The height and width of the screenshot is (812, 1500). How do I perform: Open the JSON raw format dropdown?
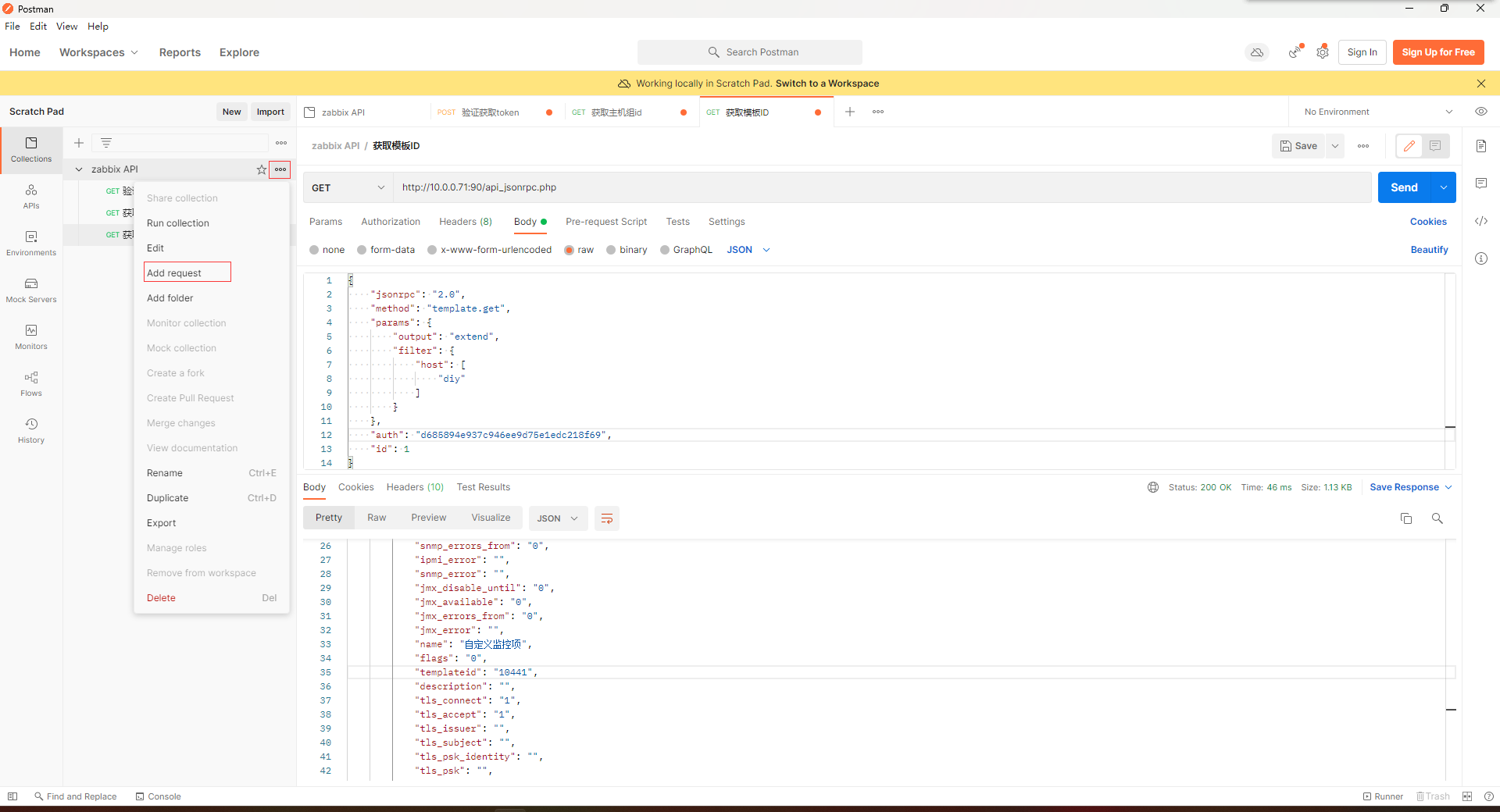(x=748, y=250)
